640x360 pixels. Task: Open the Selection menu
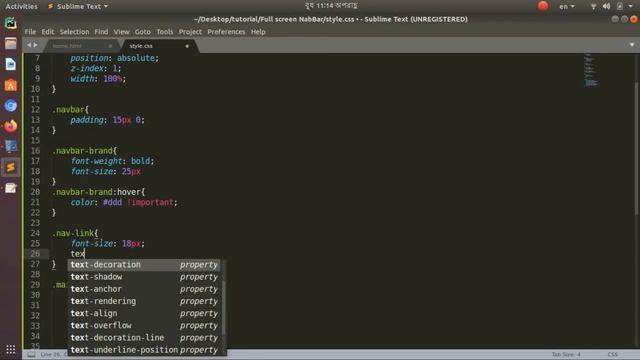(74, 32)
